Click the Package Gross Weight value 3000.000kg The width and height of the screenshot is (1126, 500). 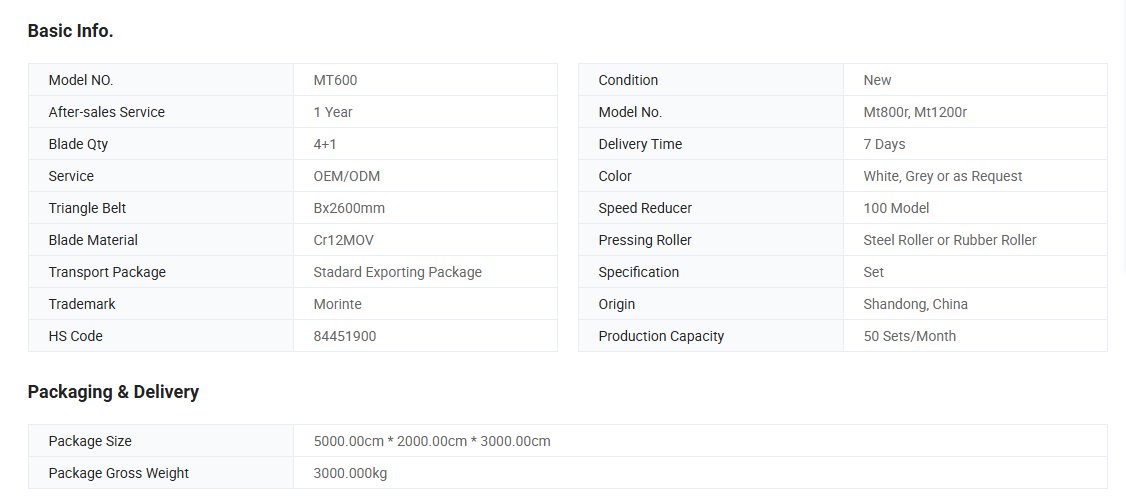pyautogui.click(x=350, y=473)
